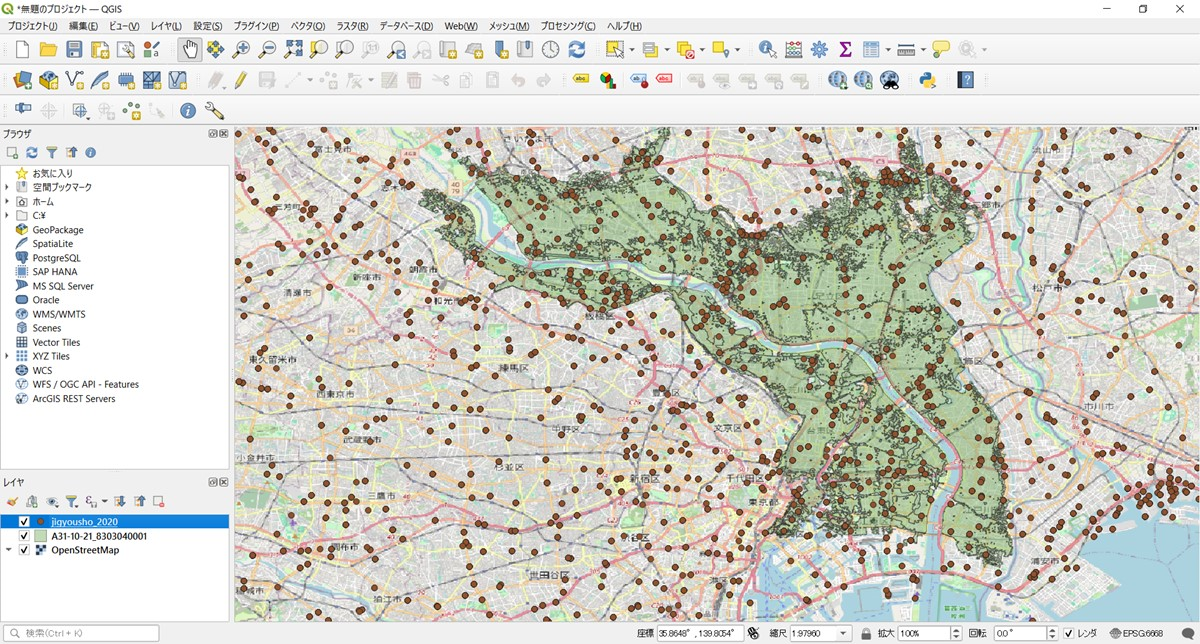The width and height of the screenshot is (1200, 644).
Task: Open the レイヤ(L) menu
Action: pyautogui.click(x=166, y=26)
